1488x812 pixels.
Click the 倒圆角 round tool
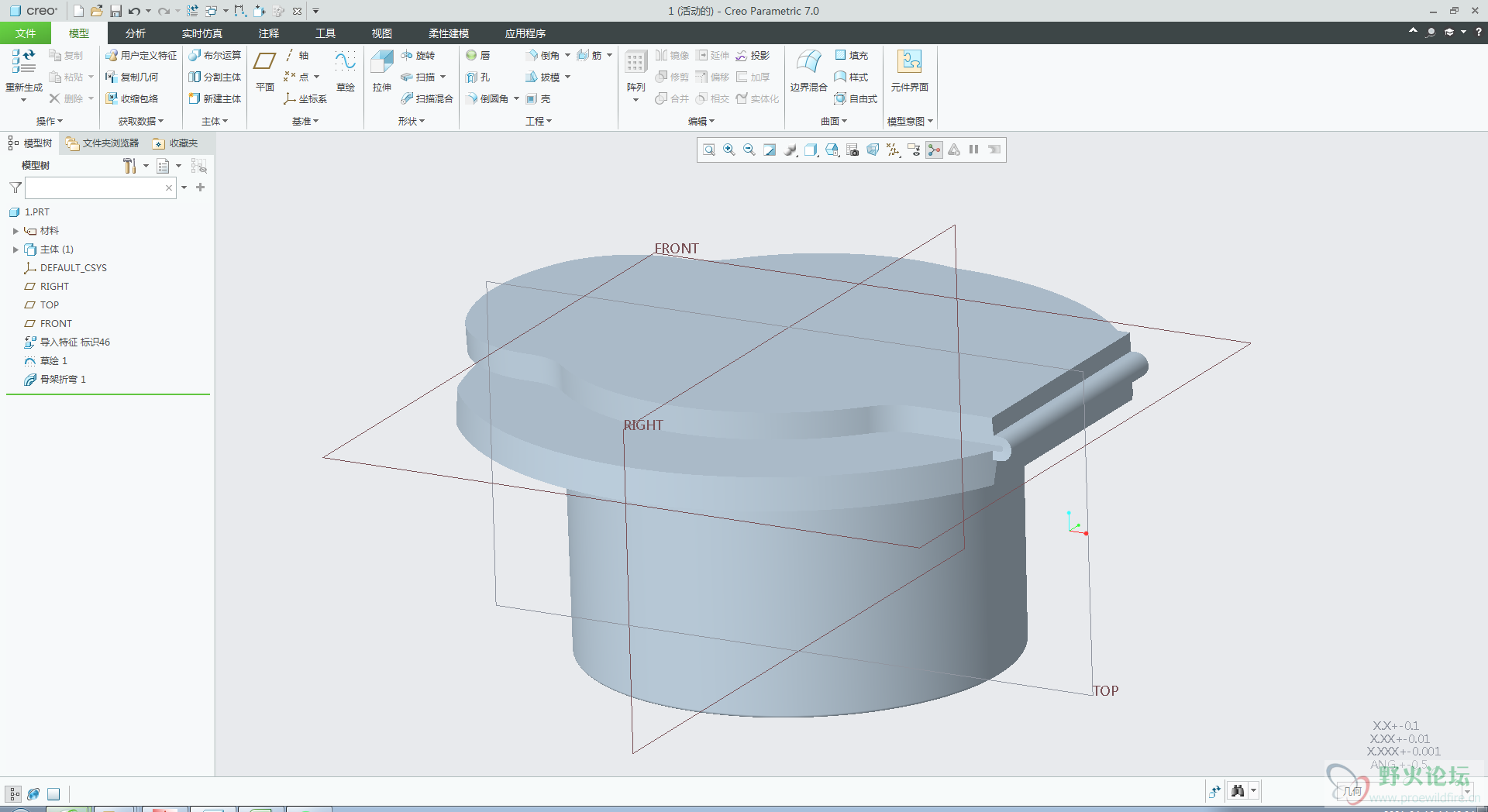click(487, 98)
